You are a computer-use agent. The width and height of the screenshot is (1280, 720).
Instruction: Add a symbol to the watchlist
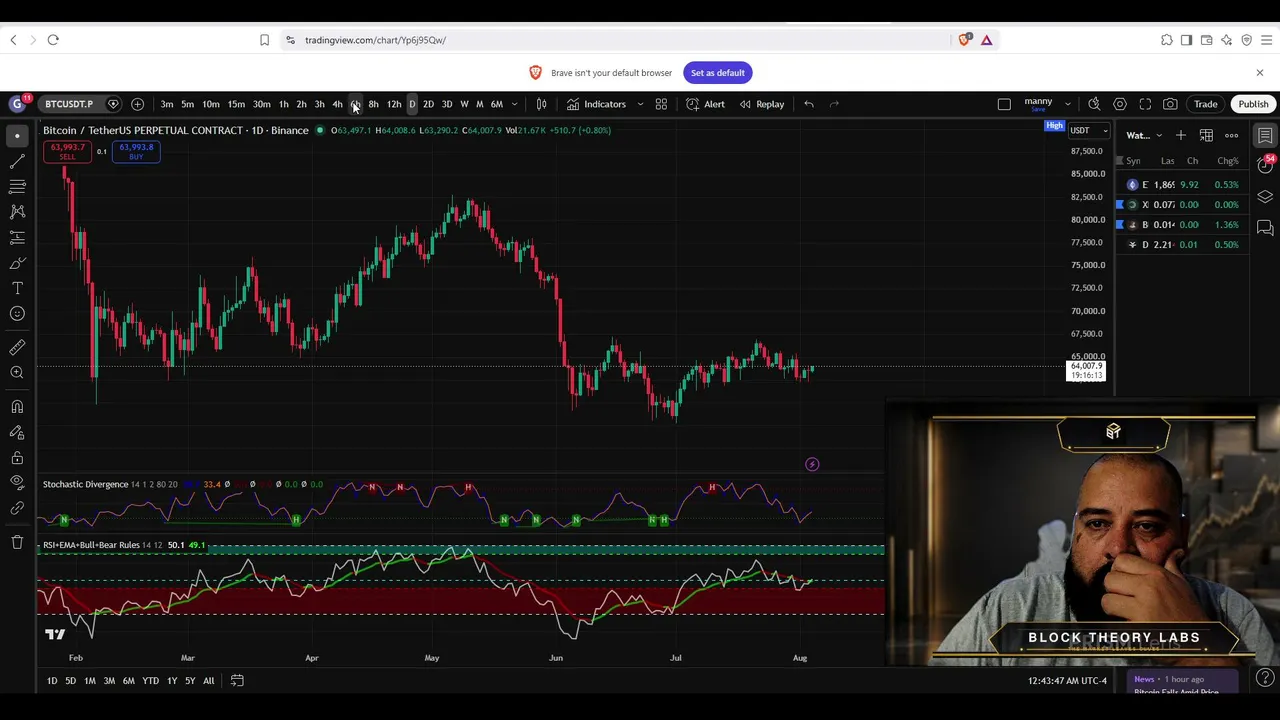(1181, 135)
